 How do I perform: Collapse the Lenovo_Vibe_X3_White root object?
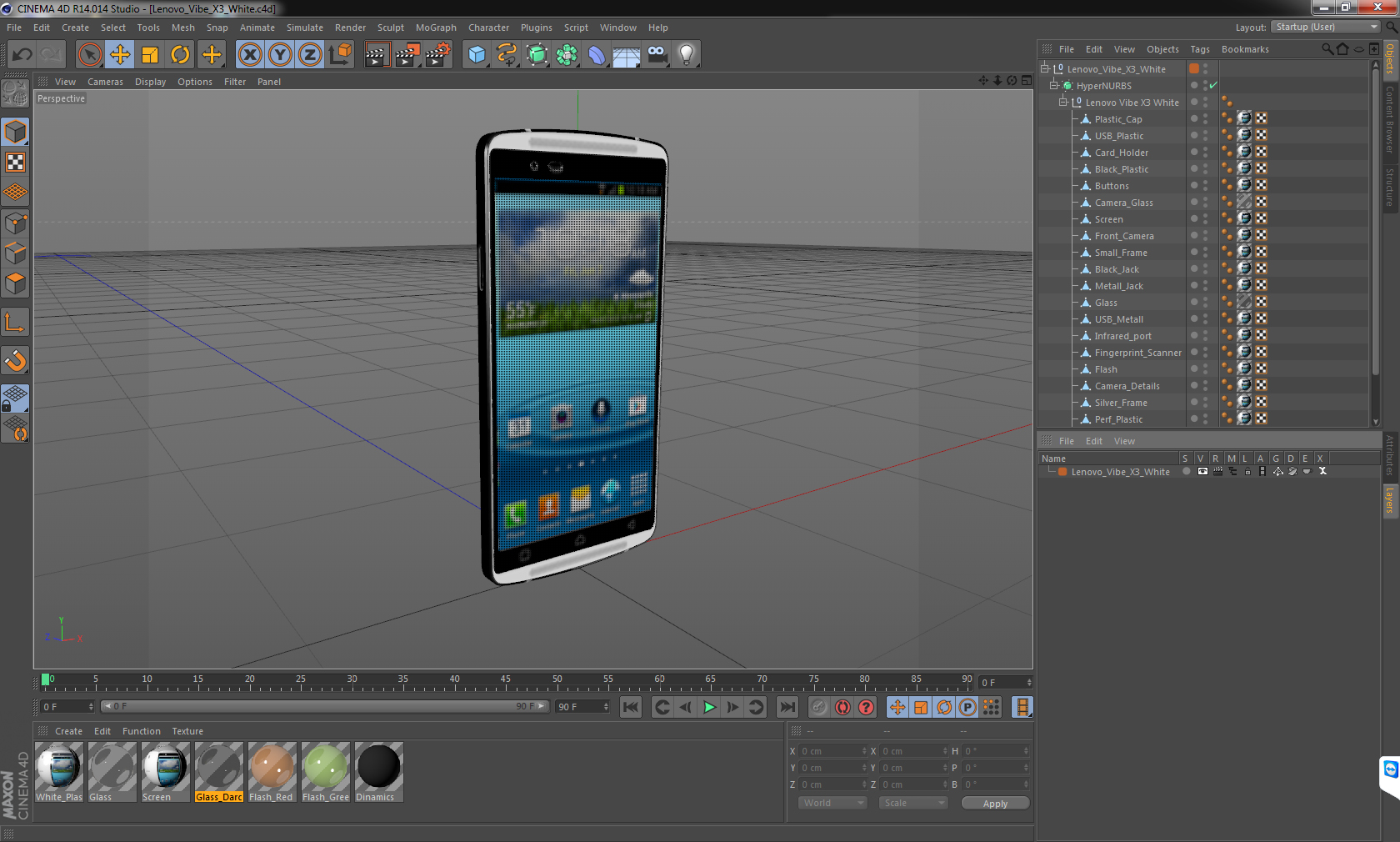pyautogui.click(x=1044, y=68)
